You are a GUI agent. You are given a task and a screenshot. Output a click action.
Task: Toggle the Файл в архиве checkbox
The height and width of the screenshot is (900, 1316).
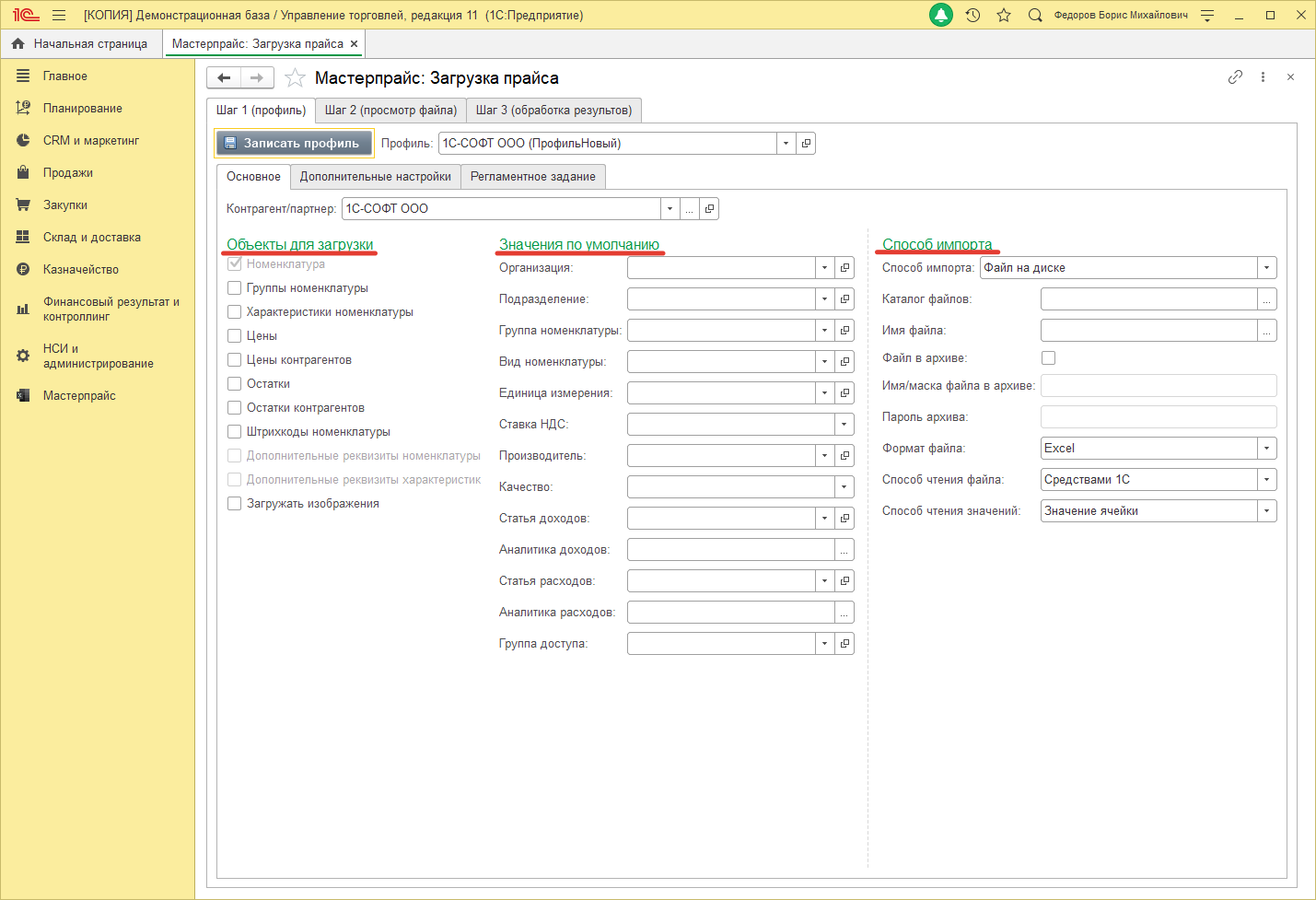[1048, 357]
